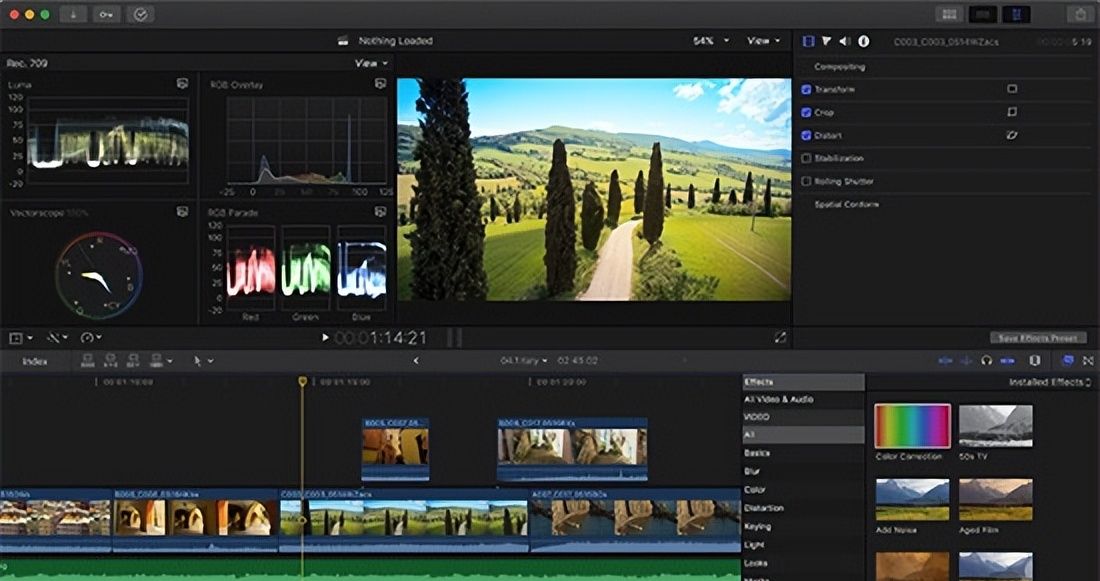This screenshot has height=581, width=1100.
Task: Open the Color inspector triangle icon
Action: (827, 41)
